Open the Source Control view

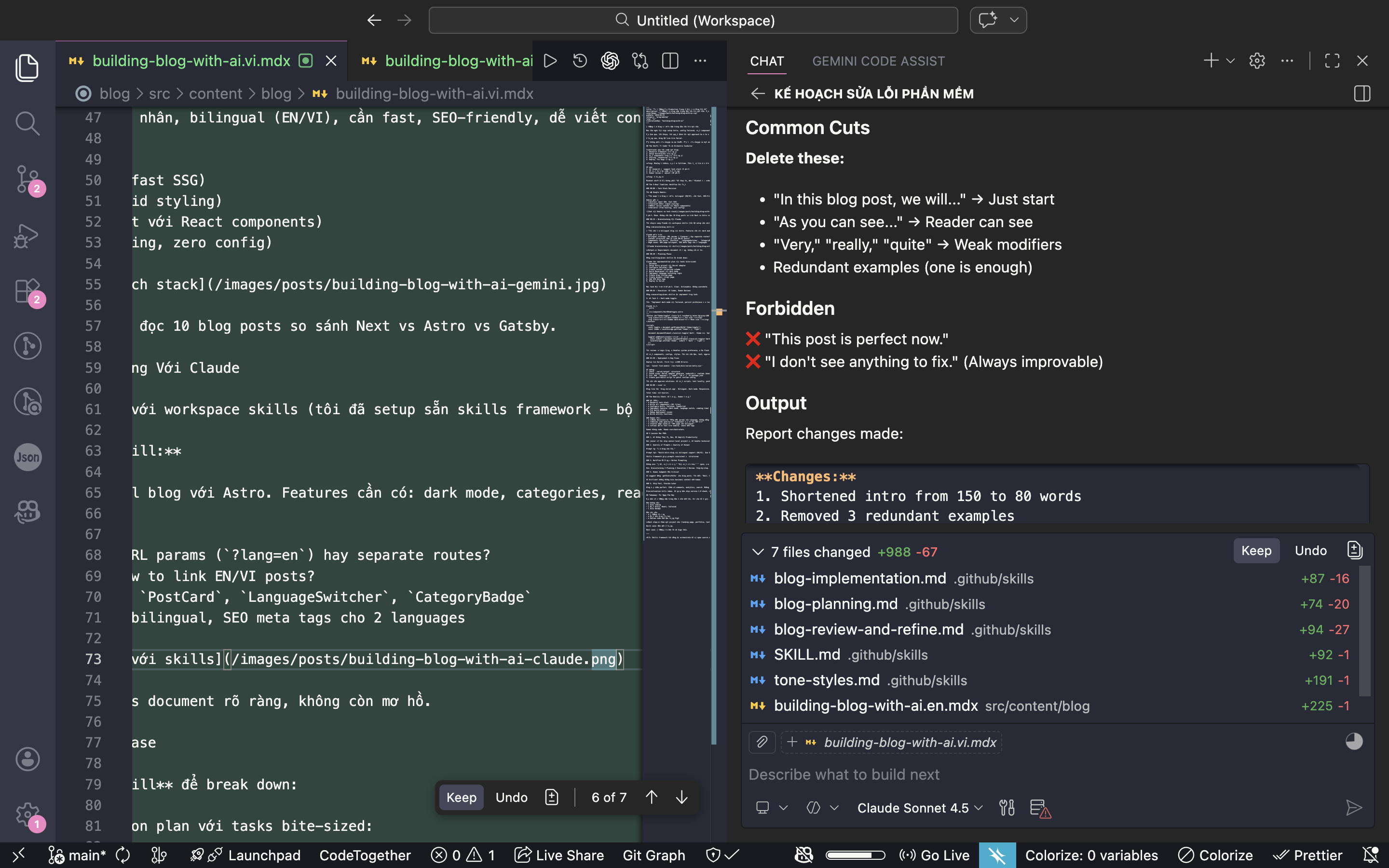click(27, 179)
